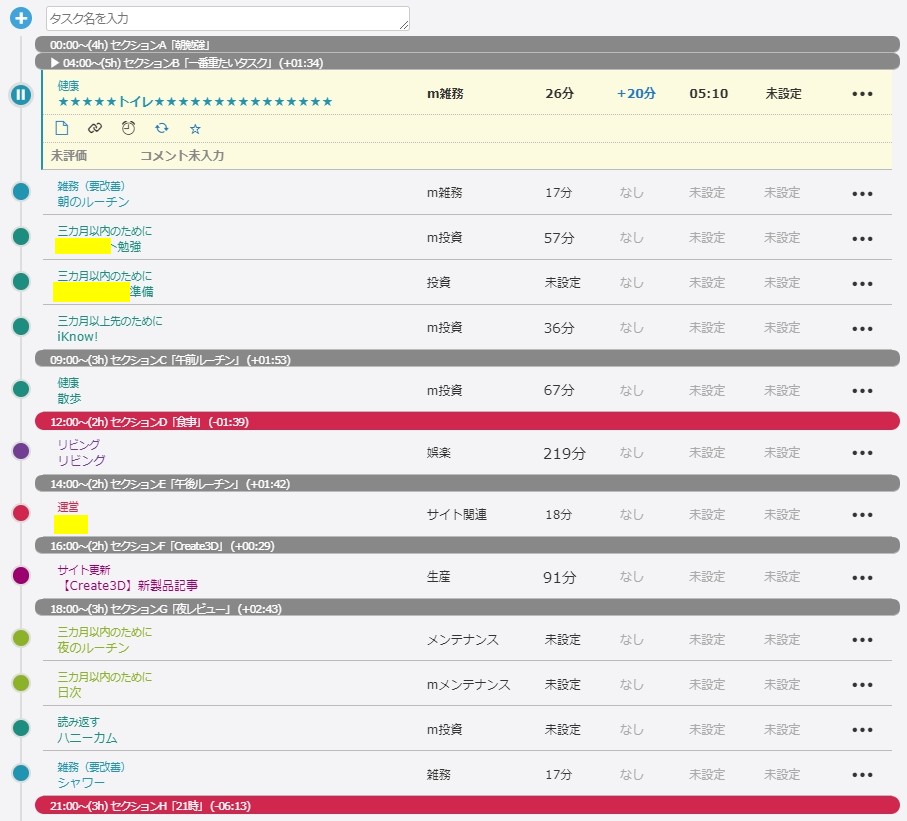Click the blue plus add-task icon
The height and width of the screenshot is (821, 907).
pos(21,18)
